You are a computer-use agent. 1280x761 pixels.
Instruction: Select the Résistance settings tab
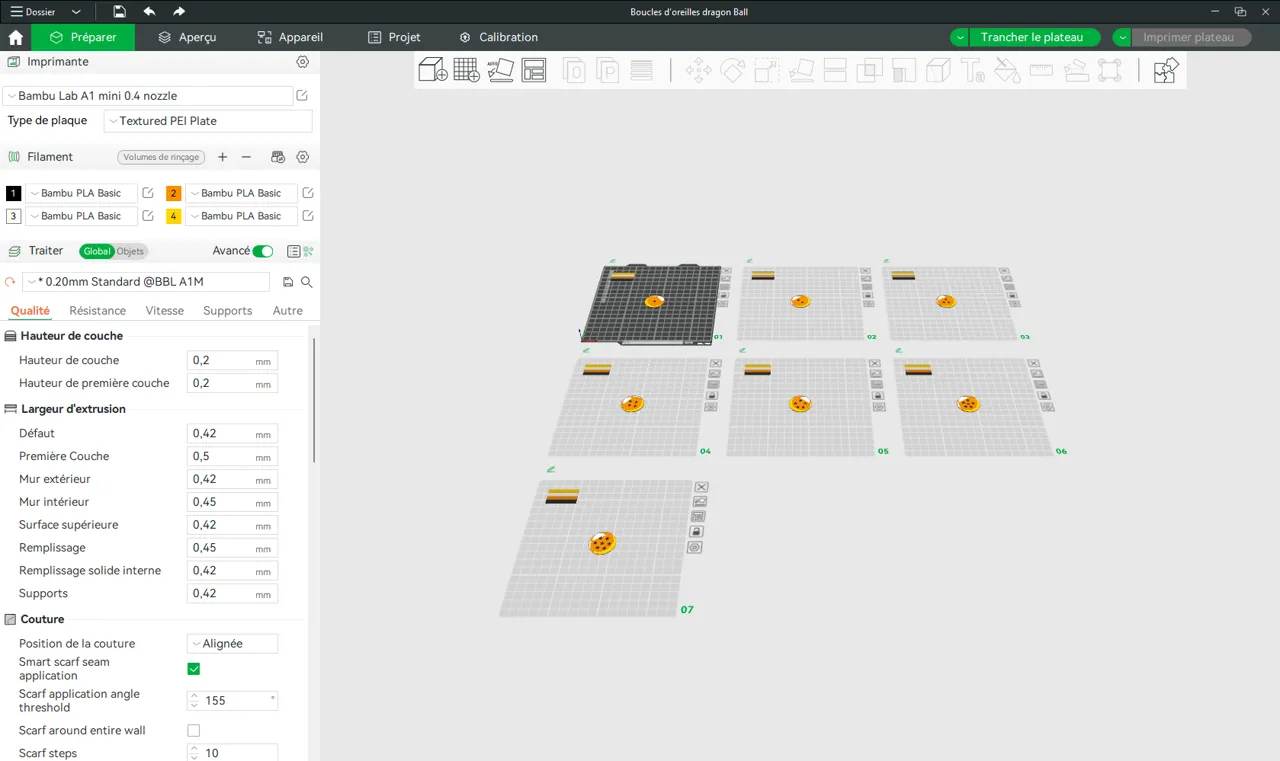pos(98,311)
